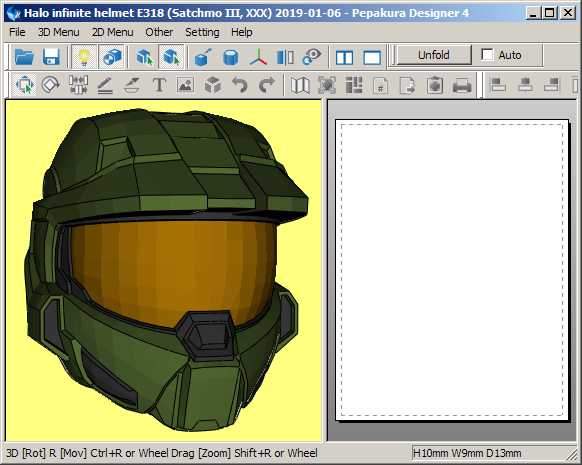
Task: Click the 3D [Rot] status bar hint
Action: point(162,453)
